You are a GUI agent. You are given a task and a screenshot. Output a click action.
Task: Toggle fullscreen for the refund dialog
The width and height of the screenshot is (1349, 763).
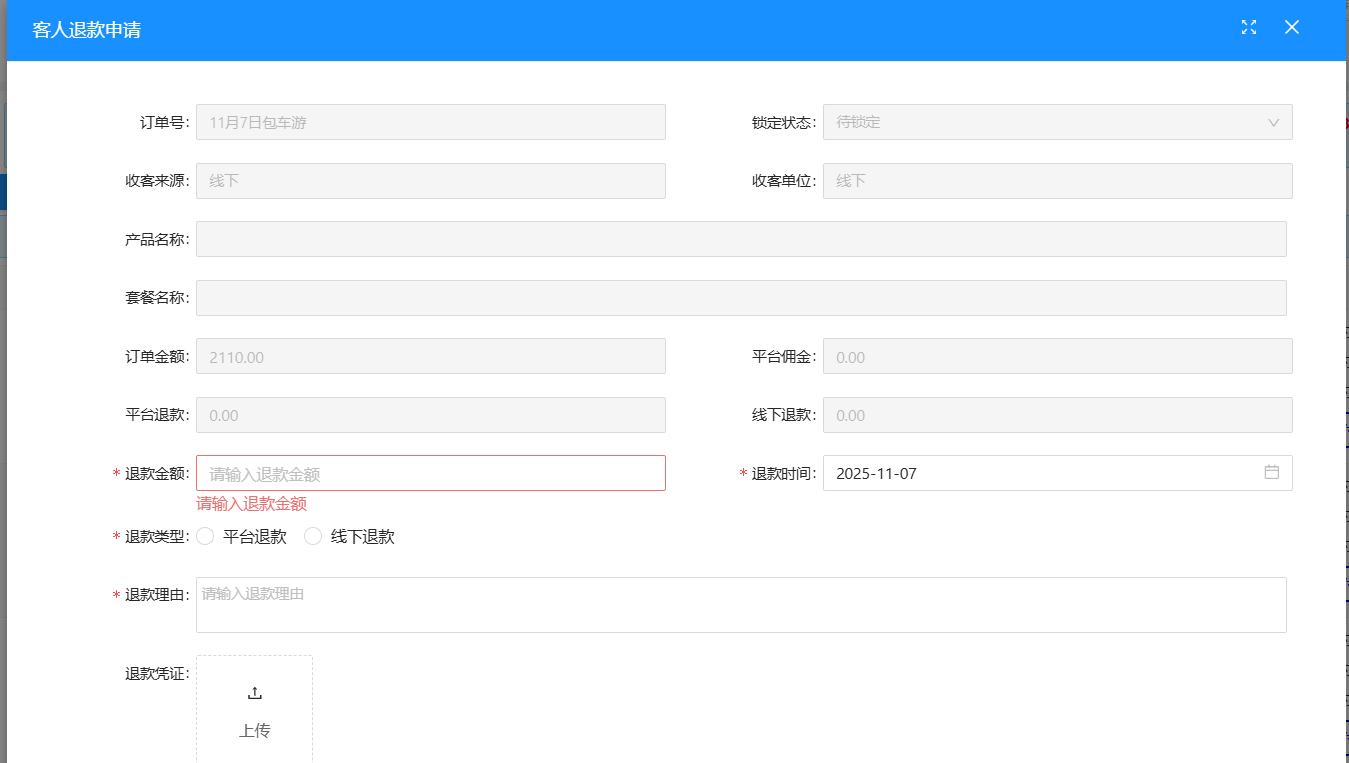click(x=1248, y=27)
